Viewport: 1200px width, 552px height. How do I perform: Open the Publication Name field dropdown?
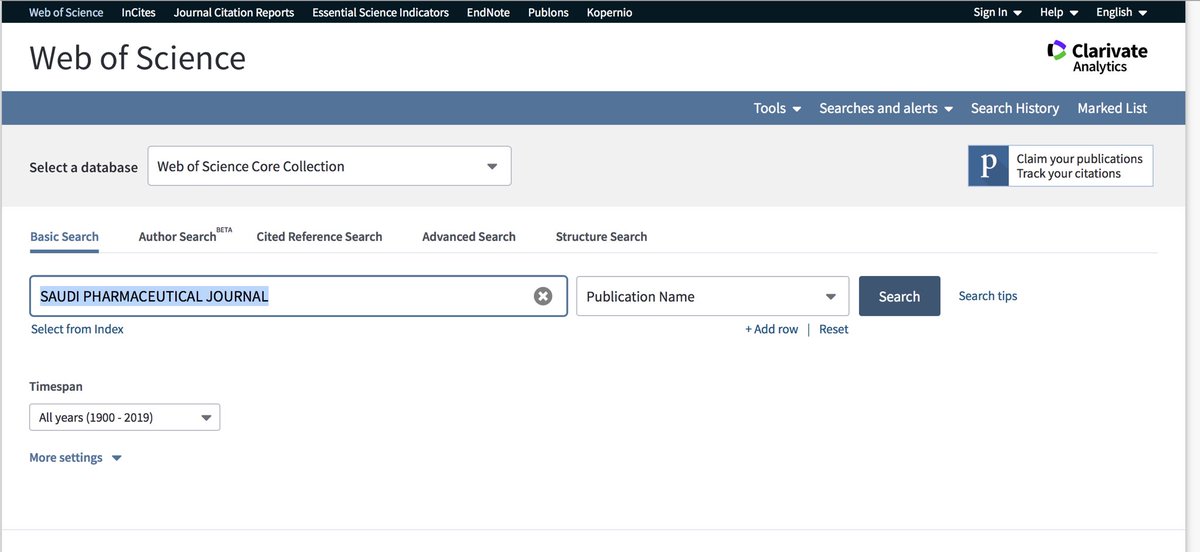[x=713, y=296]
